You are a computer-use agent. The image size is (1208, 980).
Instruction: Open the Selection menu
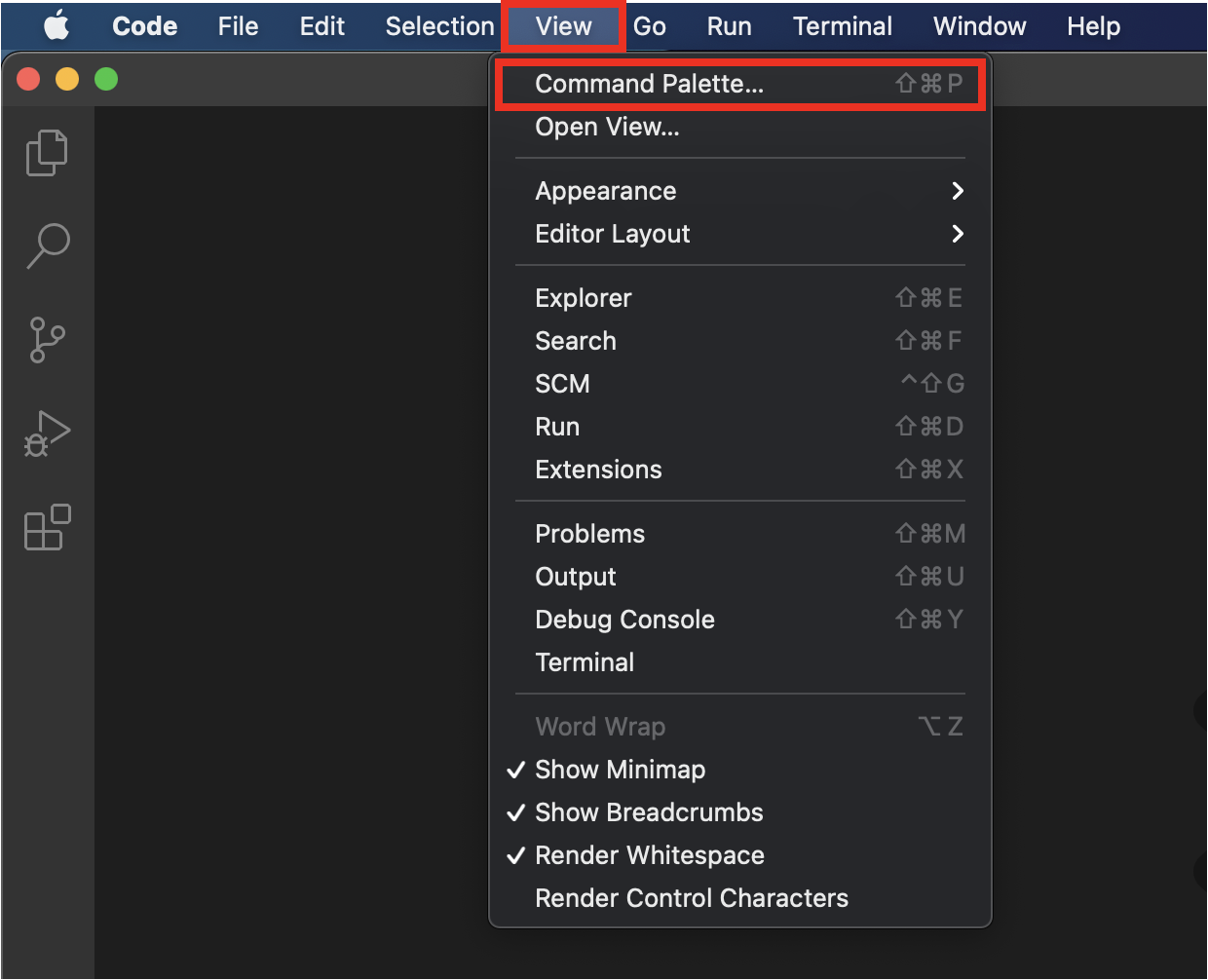pyautogui.click(x=439, y=26)
